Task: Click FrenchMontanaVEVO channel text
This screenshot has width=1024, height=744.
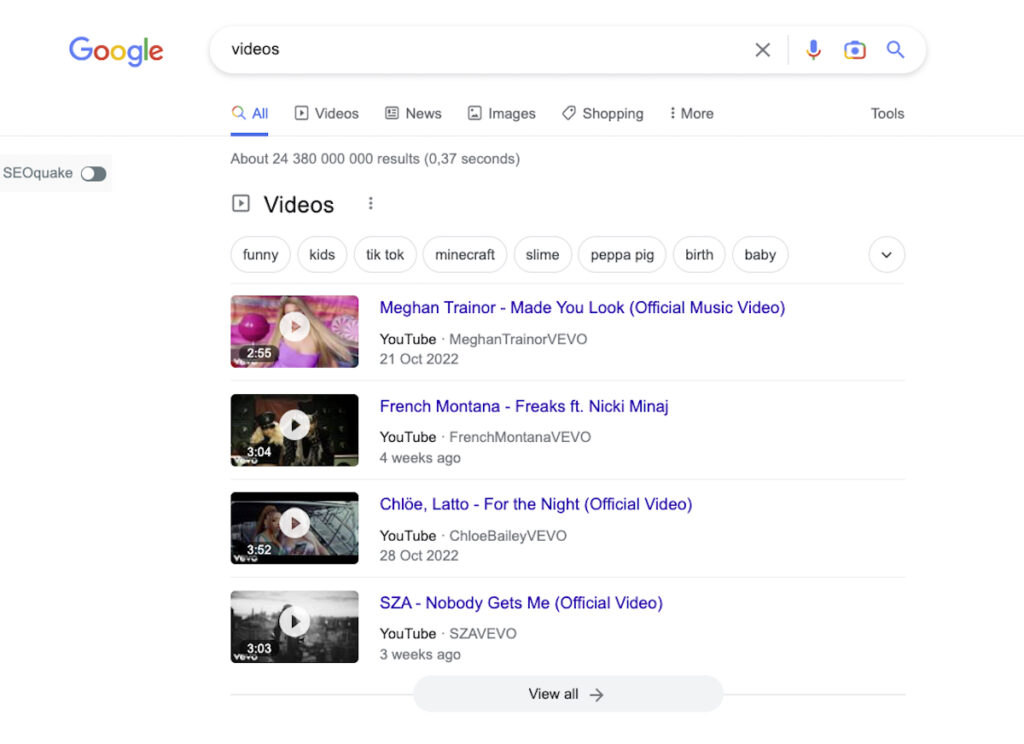Action: tap(520, 437)
